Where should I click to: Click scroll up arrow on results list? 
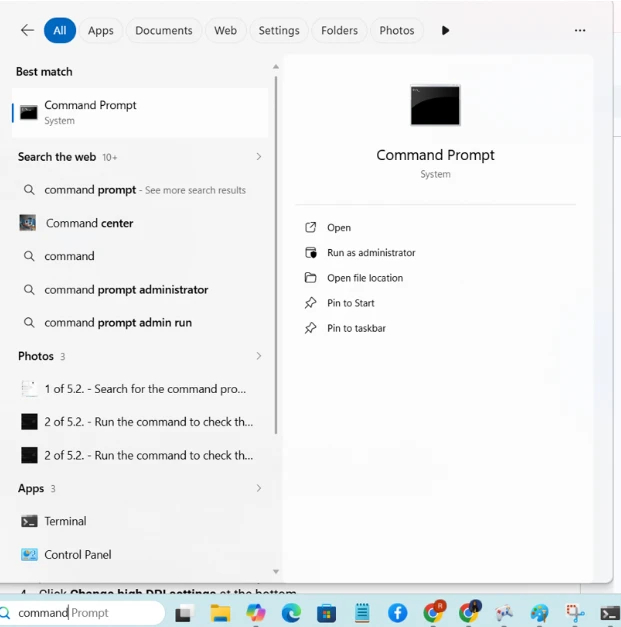[276, 67]
